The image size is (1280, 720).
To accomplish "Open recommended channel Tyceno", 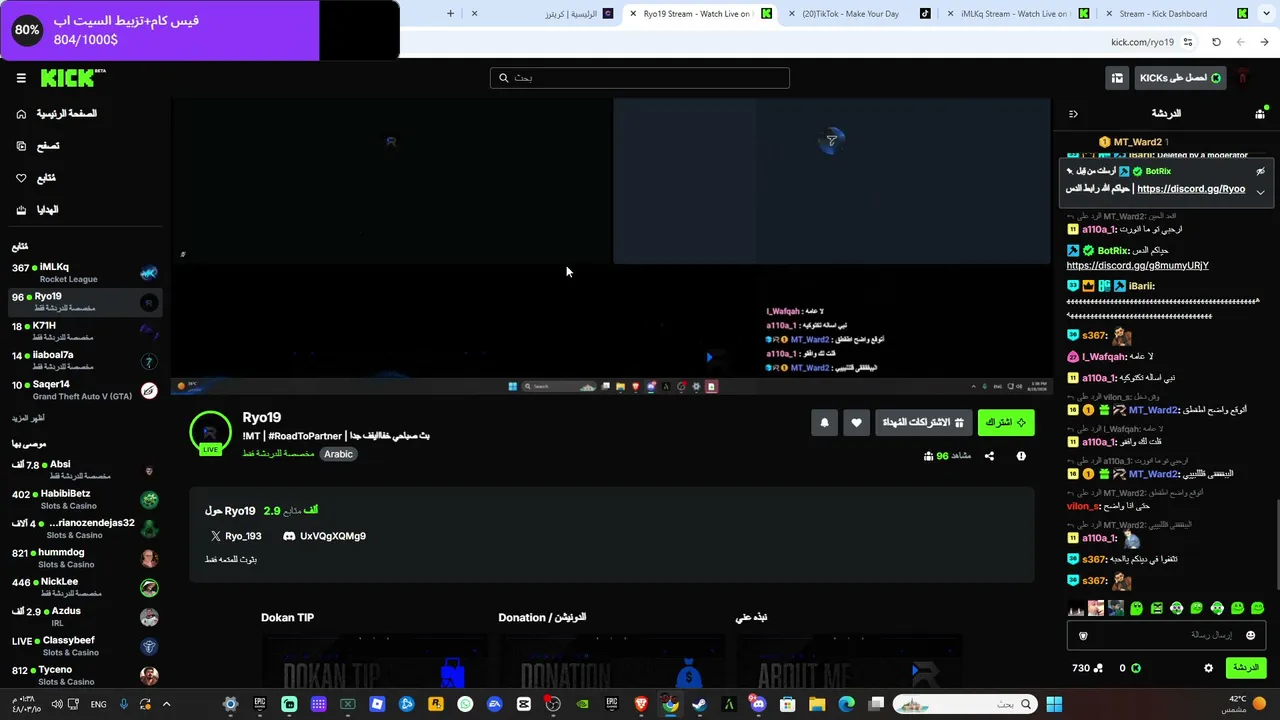I will pos(85,675).
